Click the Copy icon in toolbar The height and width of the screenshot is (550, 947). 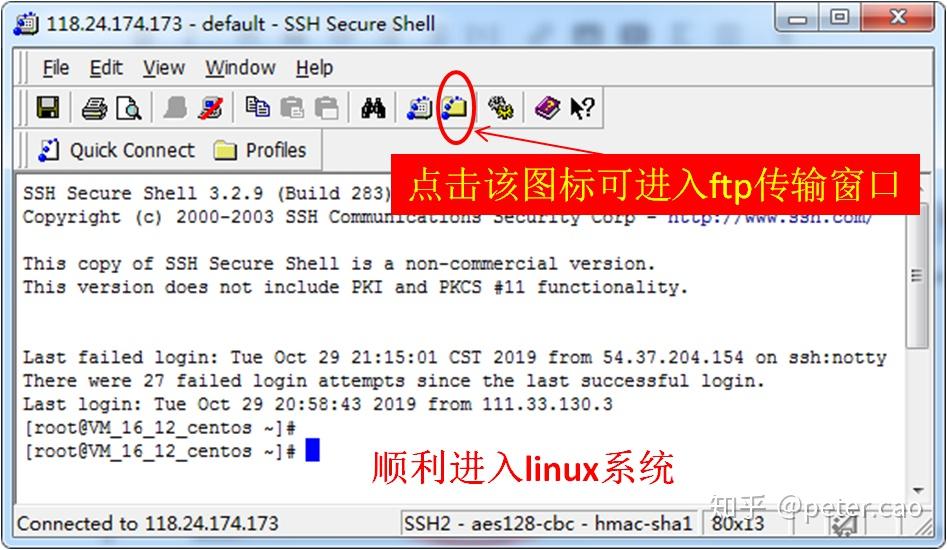click(x=257, y=107)
